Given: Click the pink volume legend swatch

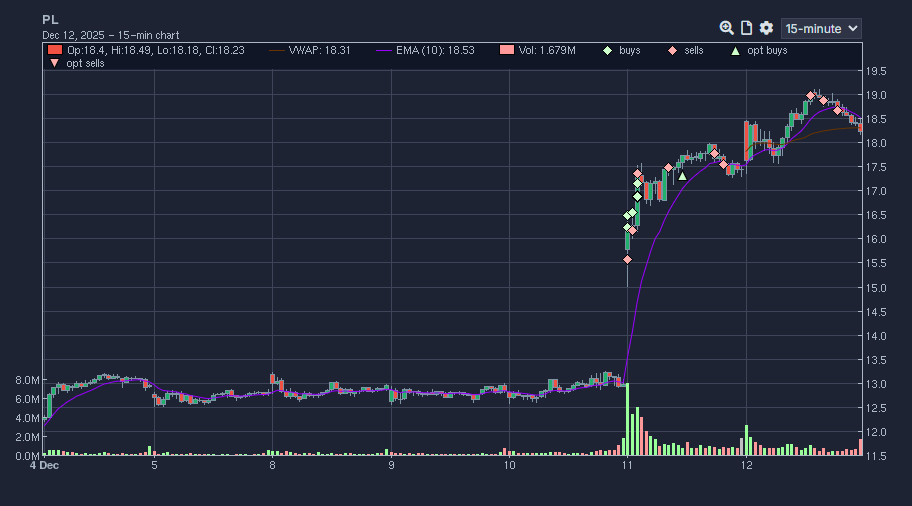Looking at the screenshot, I should click(x=507, y=51).
